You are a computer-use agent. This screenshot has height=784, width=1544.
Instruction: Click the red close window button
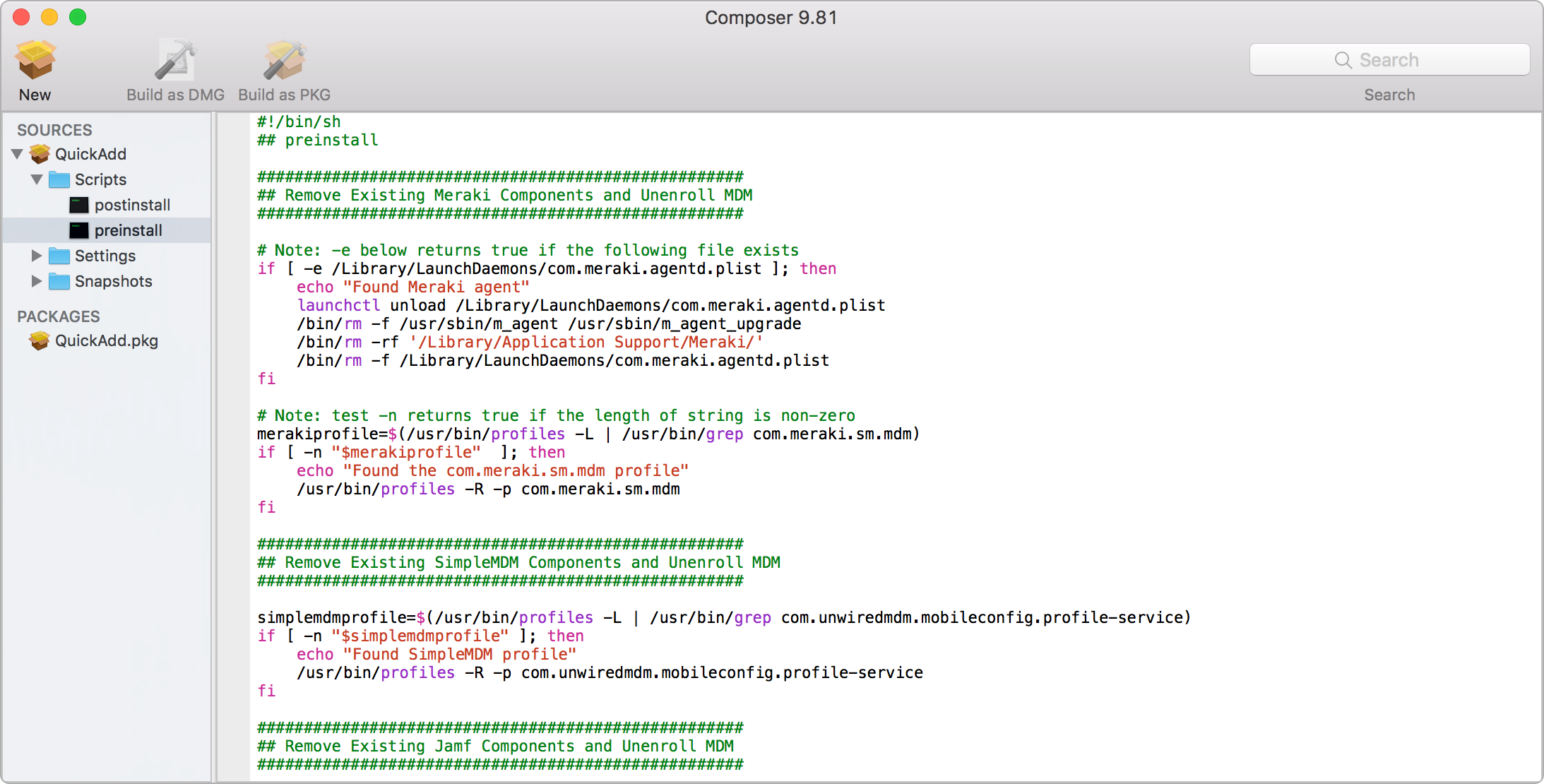(21, 17)
